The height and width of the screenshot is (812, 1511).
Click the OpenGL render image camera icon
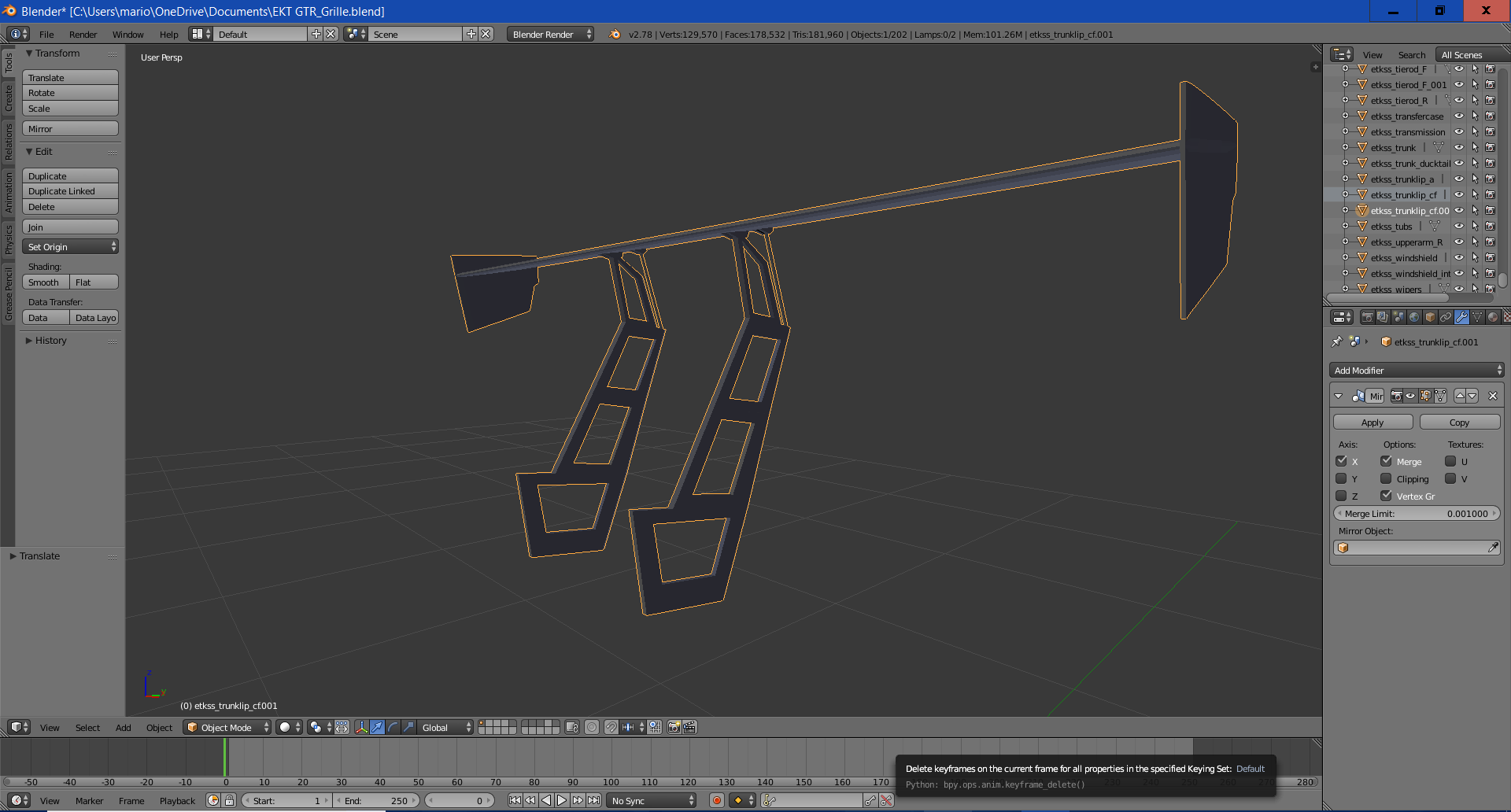(674, 727)
